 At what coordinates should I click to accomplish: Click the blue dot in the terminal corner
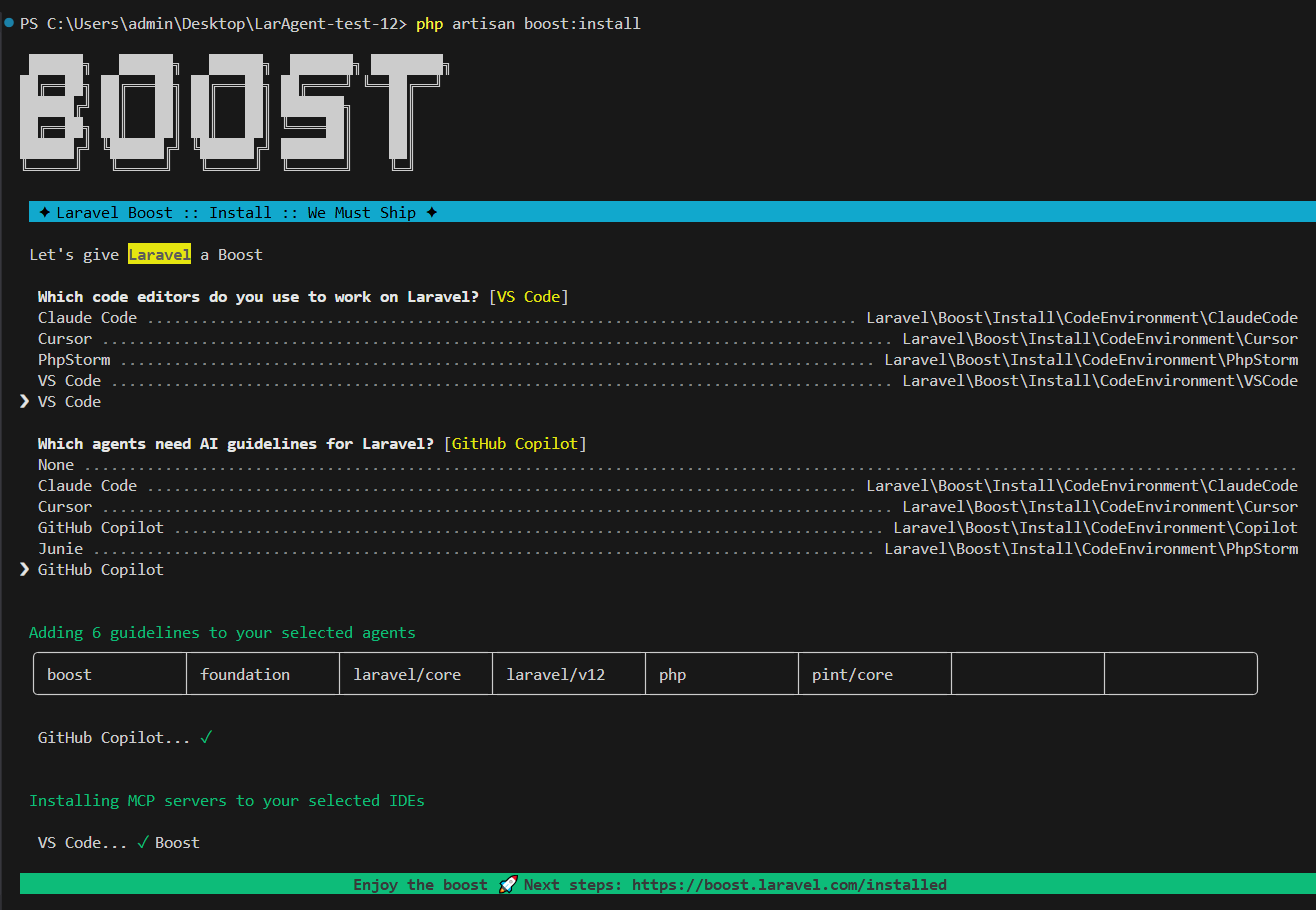tap(8, 22)
